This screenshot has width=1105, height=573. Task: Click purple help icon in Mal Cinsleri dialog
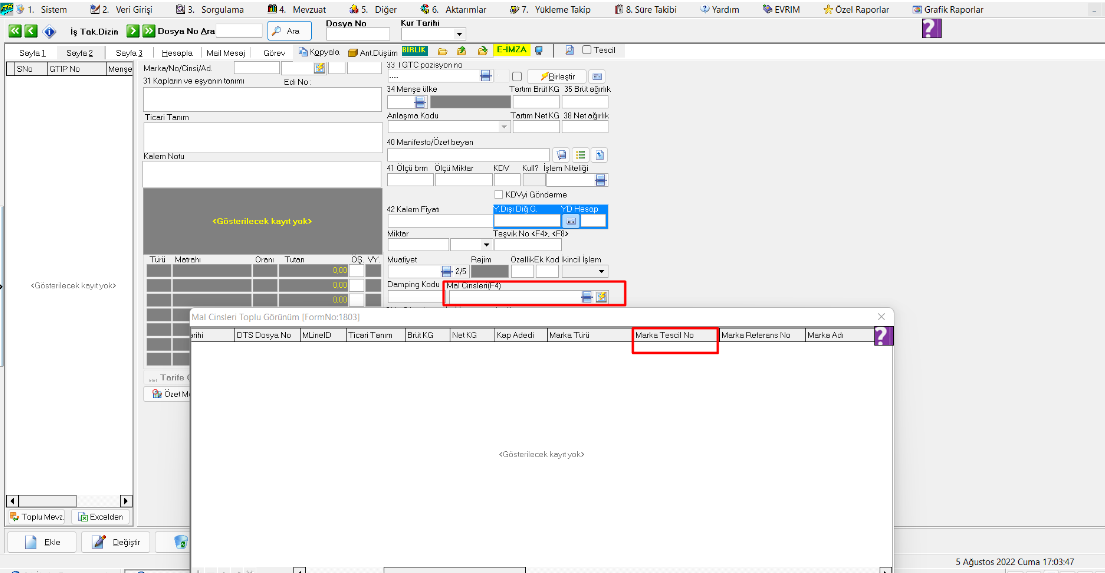click(x=883, y=336)
